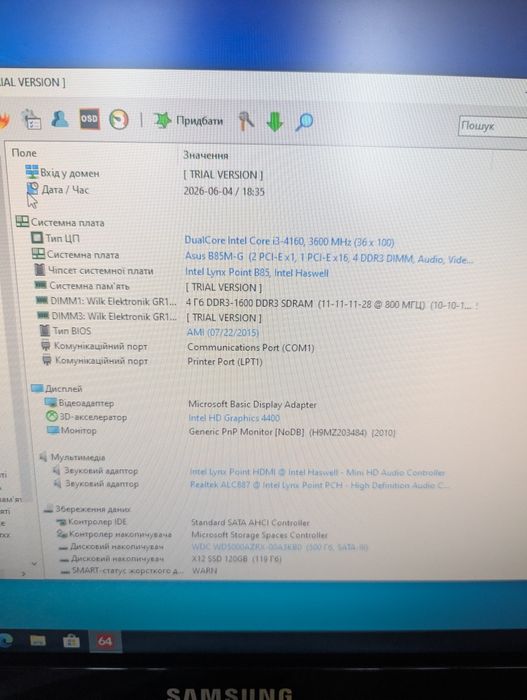The width and height of the screenshot is (527, 700).
Task: Select the Microsoft Basic Display Adapter value
Action: (x=252, y=404)
